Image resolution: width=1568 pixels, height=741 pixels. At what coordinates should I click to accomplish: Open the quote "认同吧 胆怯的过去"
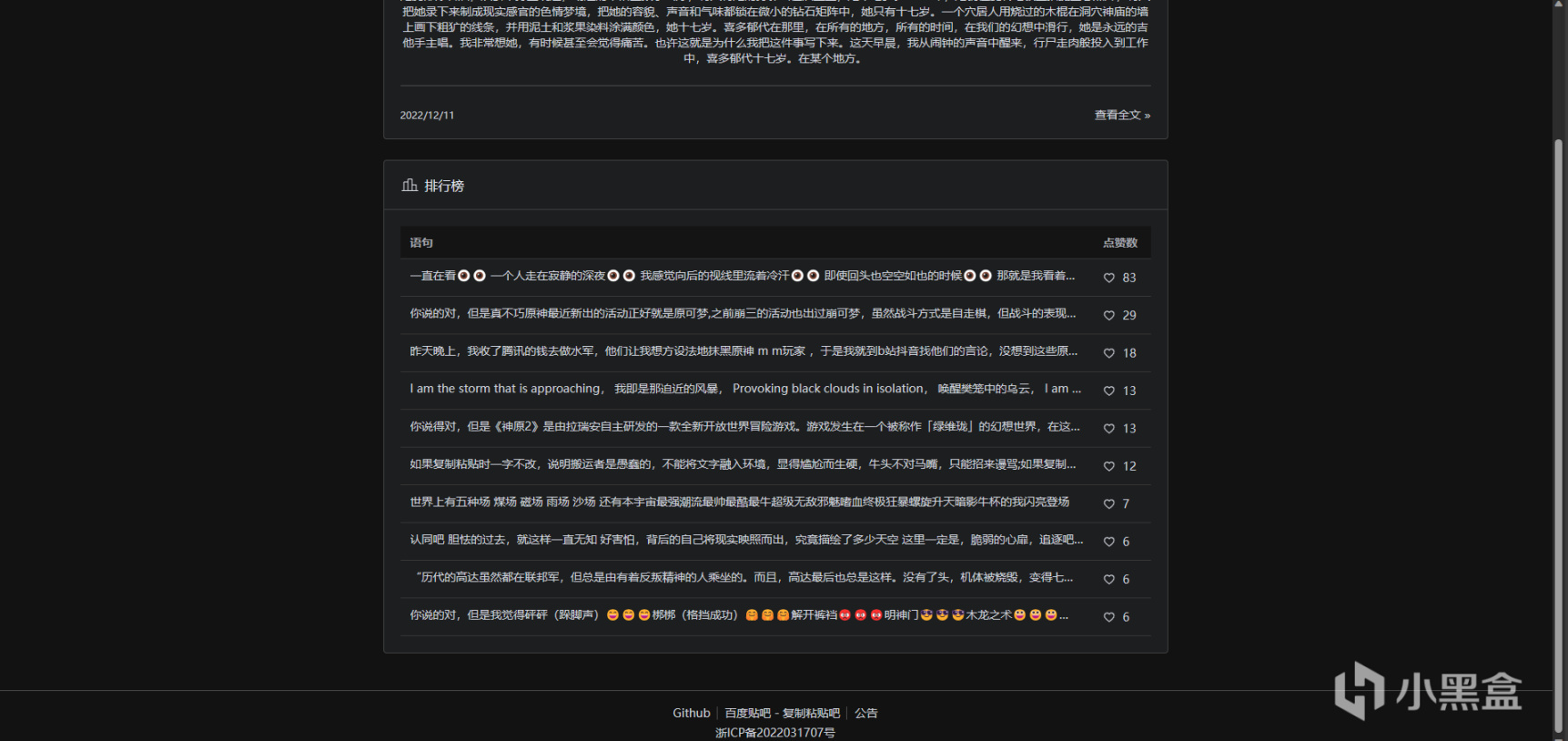point(746,540)
